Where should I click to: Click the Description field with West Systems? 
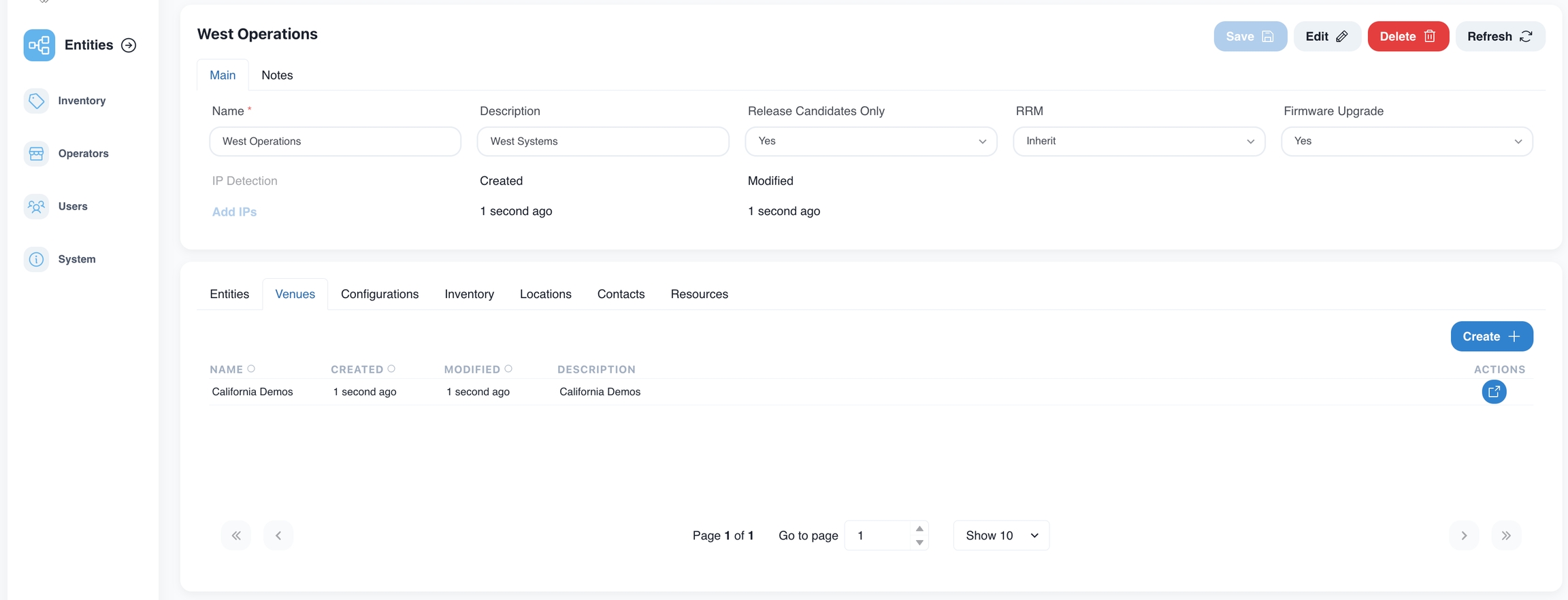point(602,141)
